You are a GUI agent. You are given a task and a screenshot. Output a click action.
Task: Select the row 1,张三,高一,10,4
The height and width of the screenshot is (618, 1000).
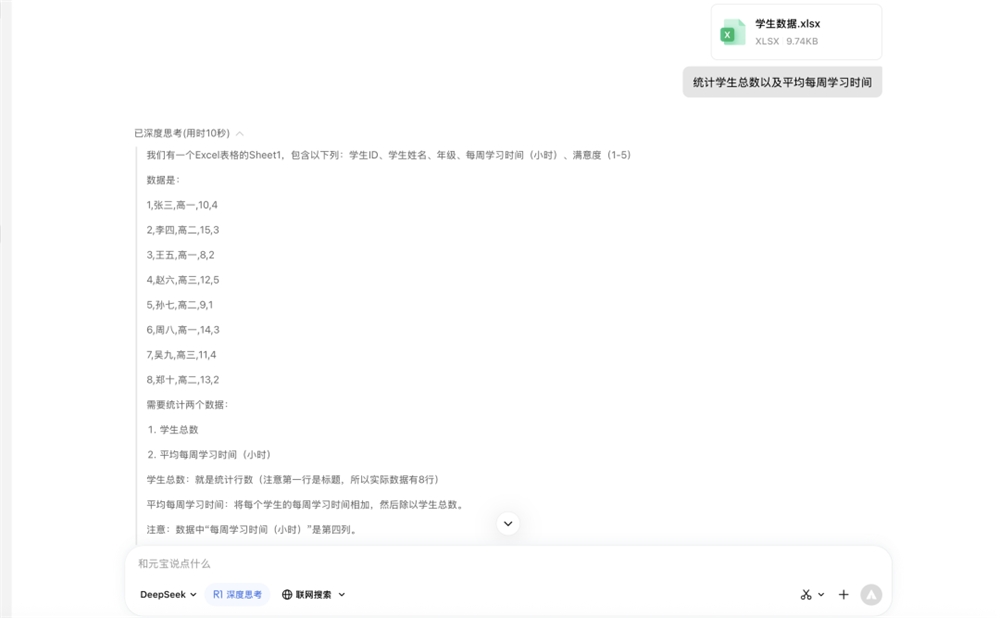pyautogui.click(x=182, y=205)
